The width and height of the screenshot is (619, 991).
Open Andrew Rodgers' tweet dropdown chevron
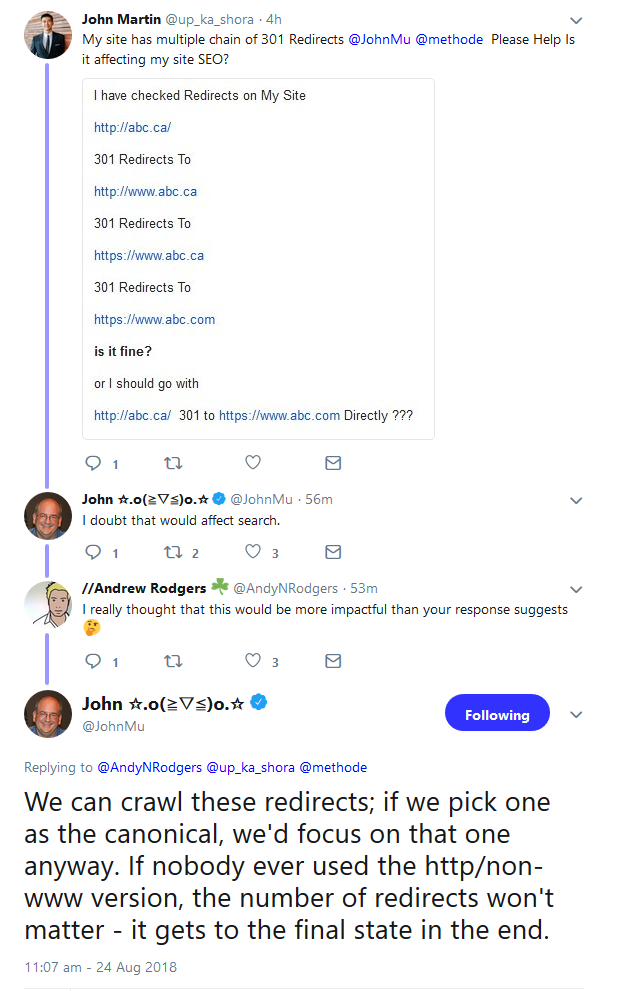coord(576,589)
